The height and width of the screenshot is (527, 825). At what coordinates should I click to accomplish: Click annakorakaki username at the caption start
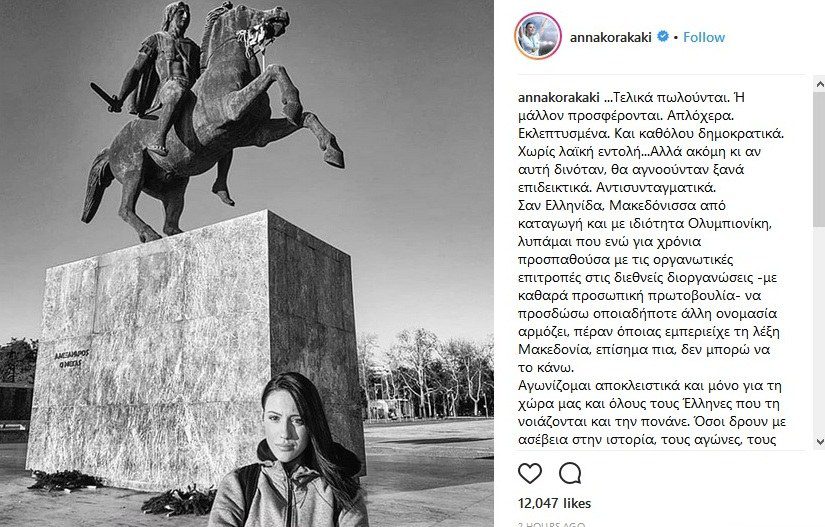pyautogui.click(x=559, y=97)
